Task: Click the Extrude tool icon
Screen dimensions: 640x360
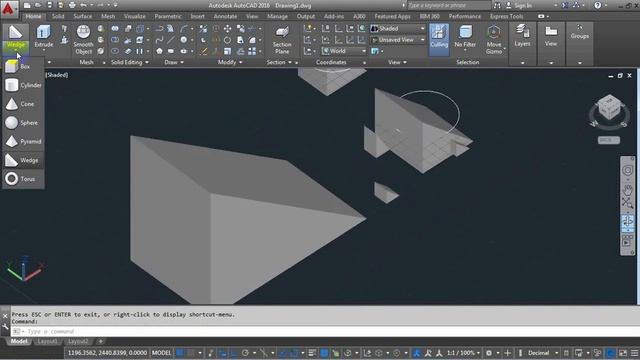Action: pos(43,32)
